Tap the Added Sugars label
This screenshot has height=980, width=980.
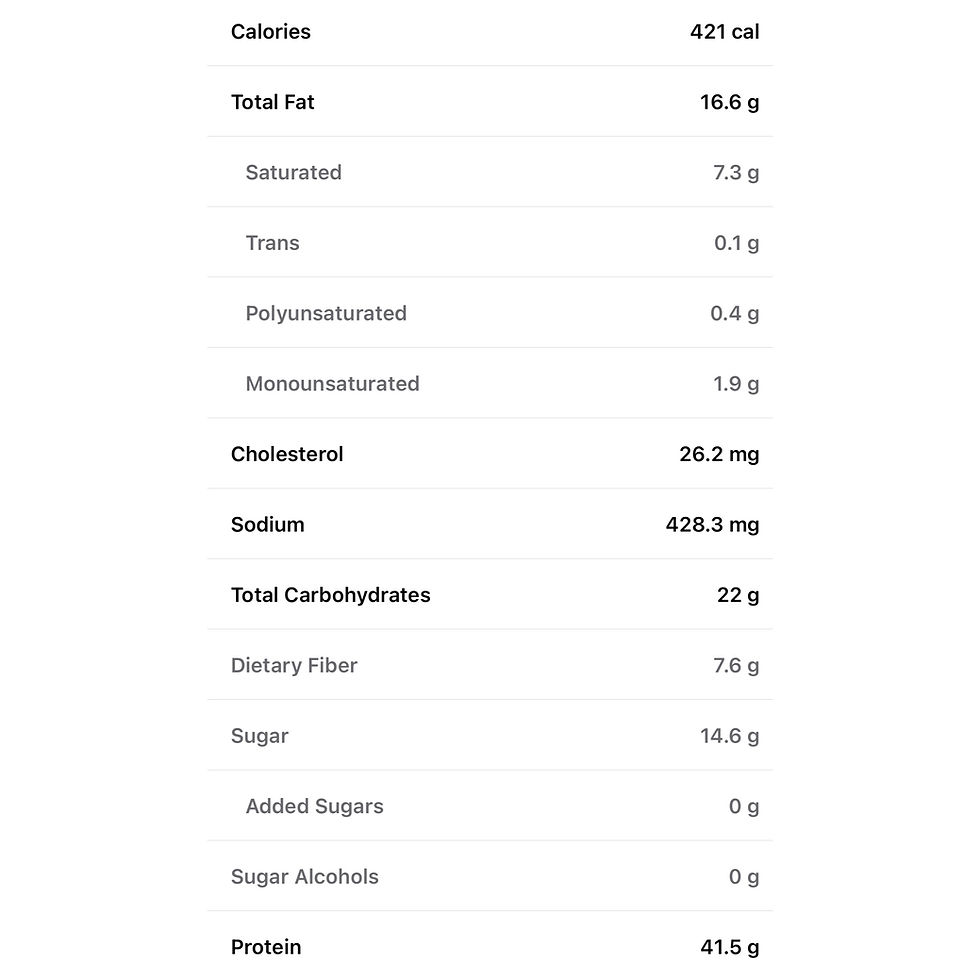click(x=314, y=806)
